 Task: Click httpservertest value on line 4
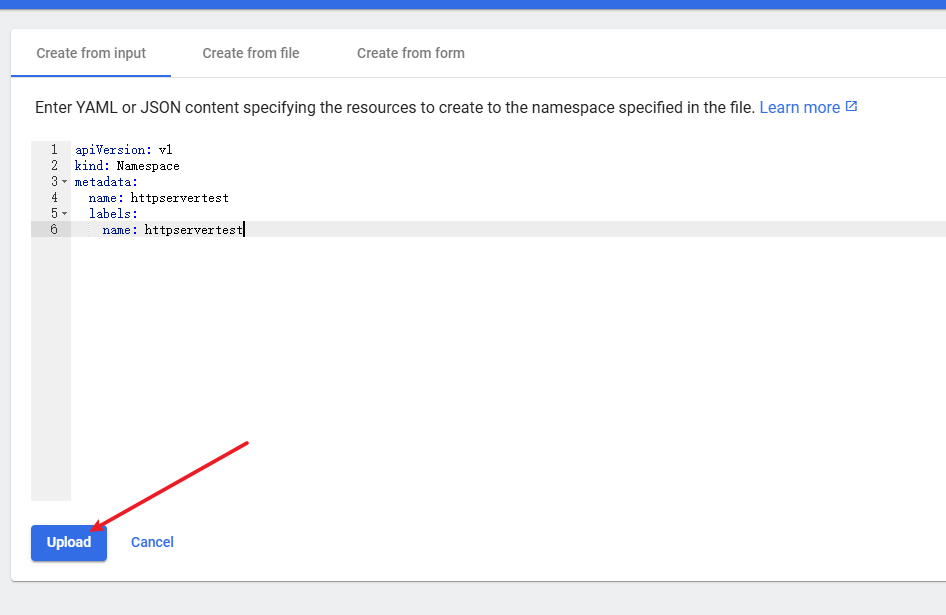[179, 198]
